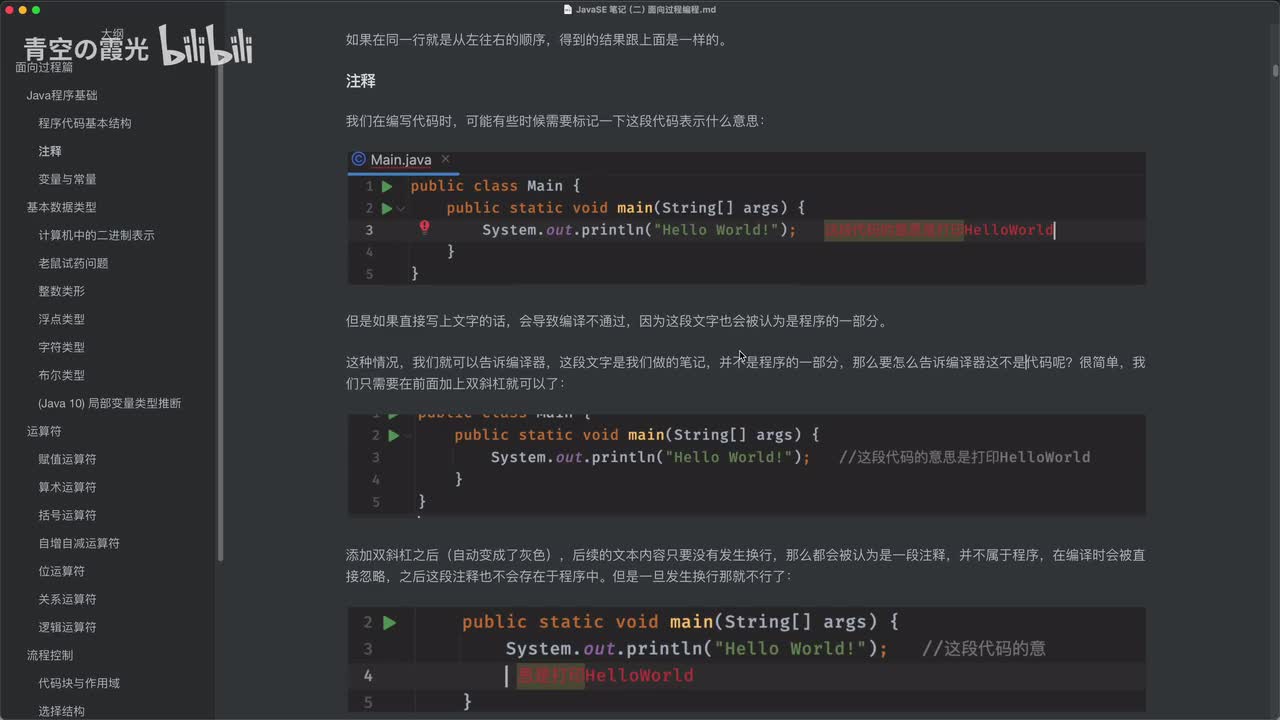
Task: Open 算术运算符 outline item
Action: [x=67, y=487]
